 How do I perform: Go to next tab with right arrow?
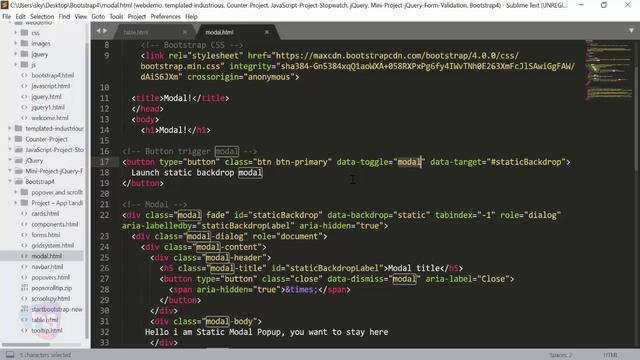click(x=105, y=31)
